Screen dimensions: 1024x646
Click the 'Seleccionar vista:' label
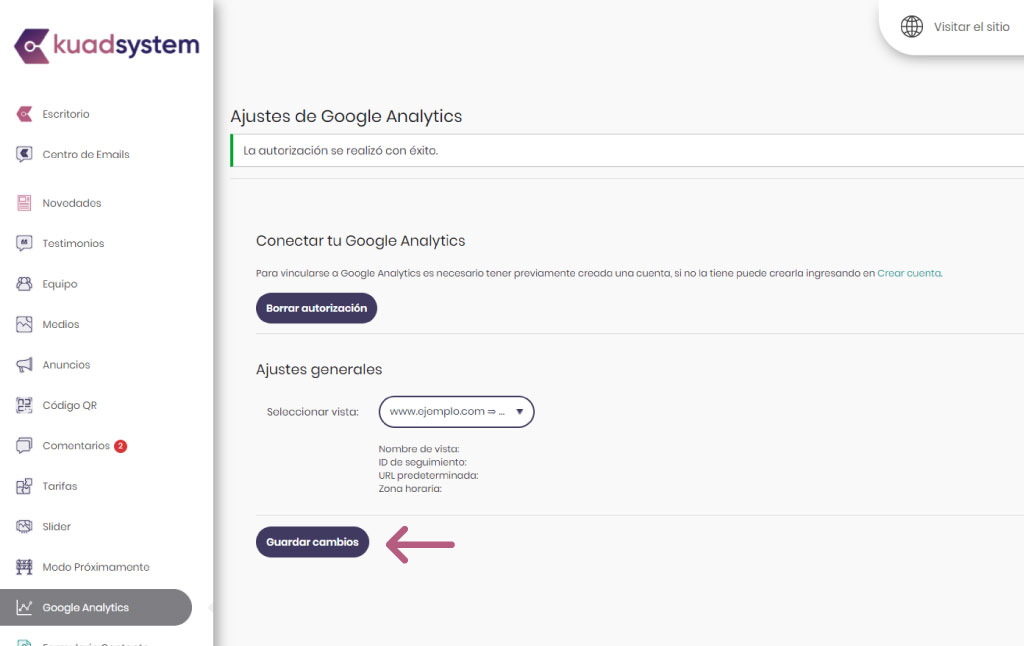tap(312, 412)
